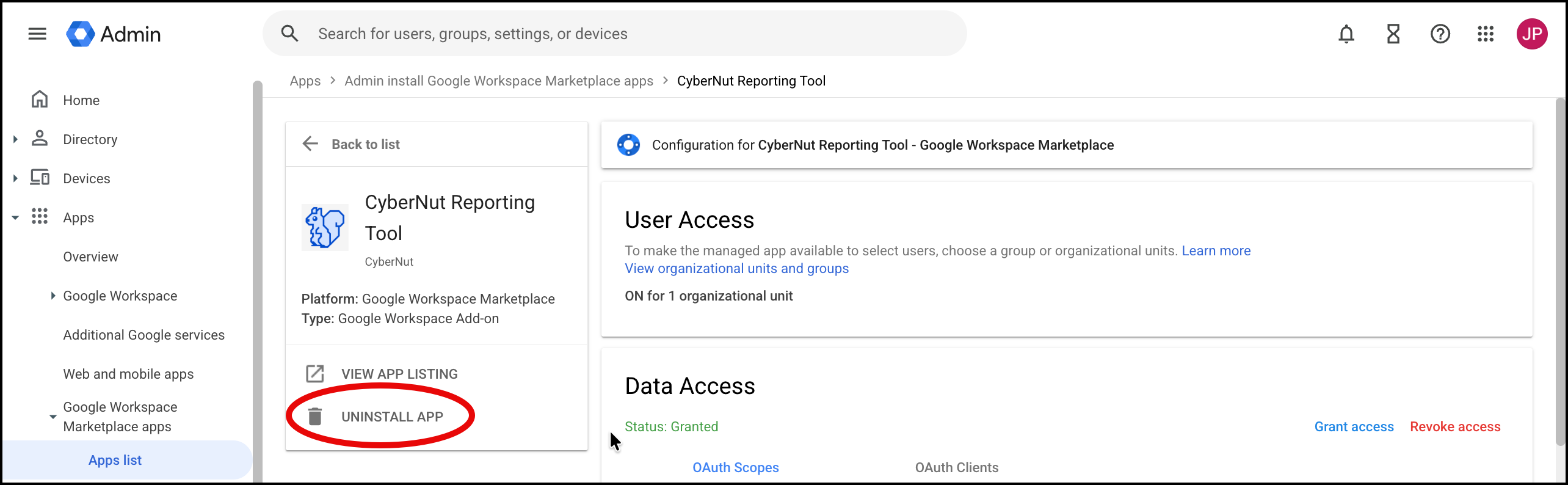Image resolution: width=1568 pixels, height=485 pixels.
Task: Click the 'Type: Google Workspace Add-on' line
Action: (400, 318)
